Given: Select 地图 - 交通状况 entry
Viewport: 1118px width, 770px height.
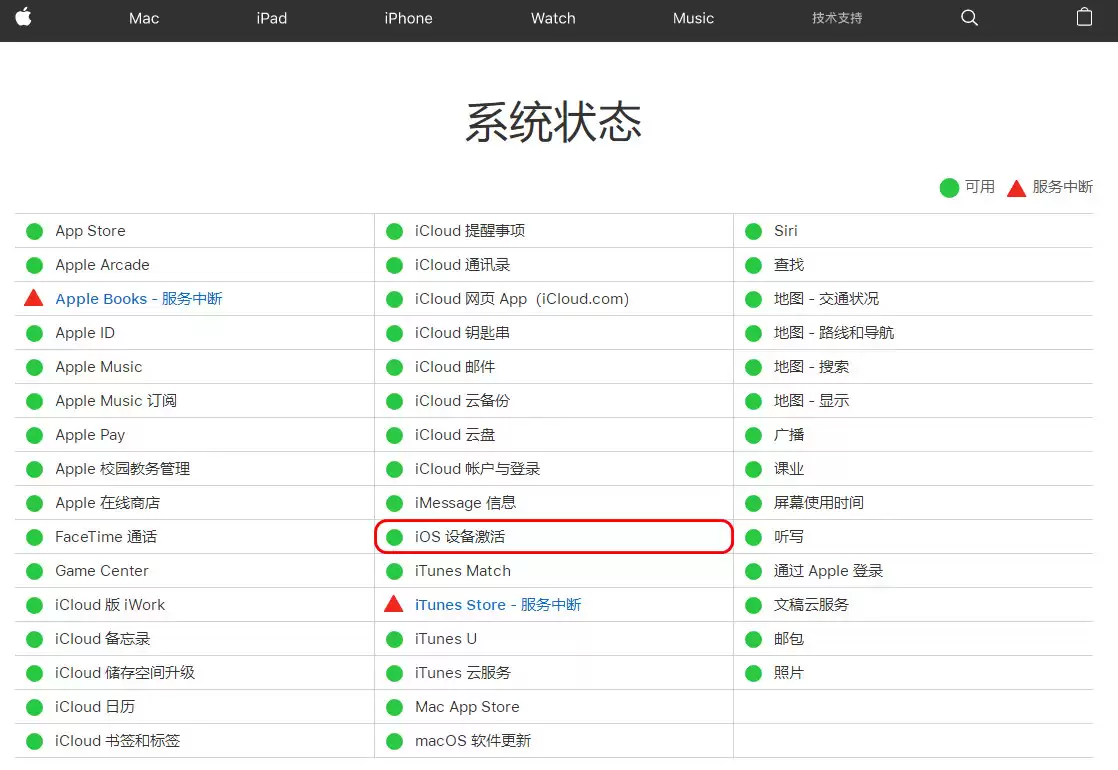Looking at the screenshot, I should click(x=826, y=299).
